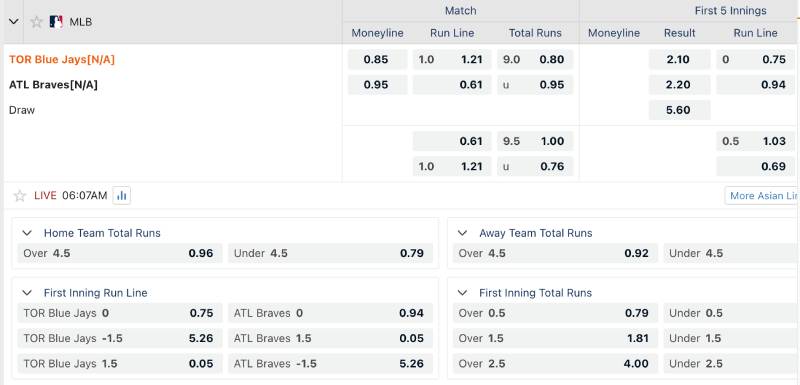Select ATL Braves moneyline 0.95 odds
The image size is (800, 385).
click(x=378, y=85)
